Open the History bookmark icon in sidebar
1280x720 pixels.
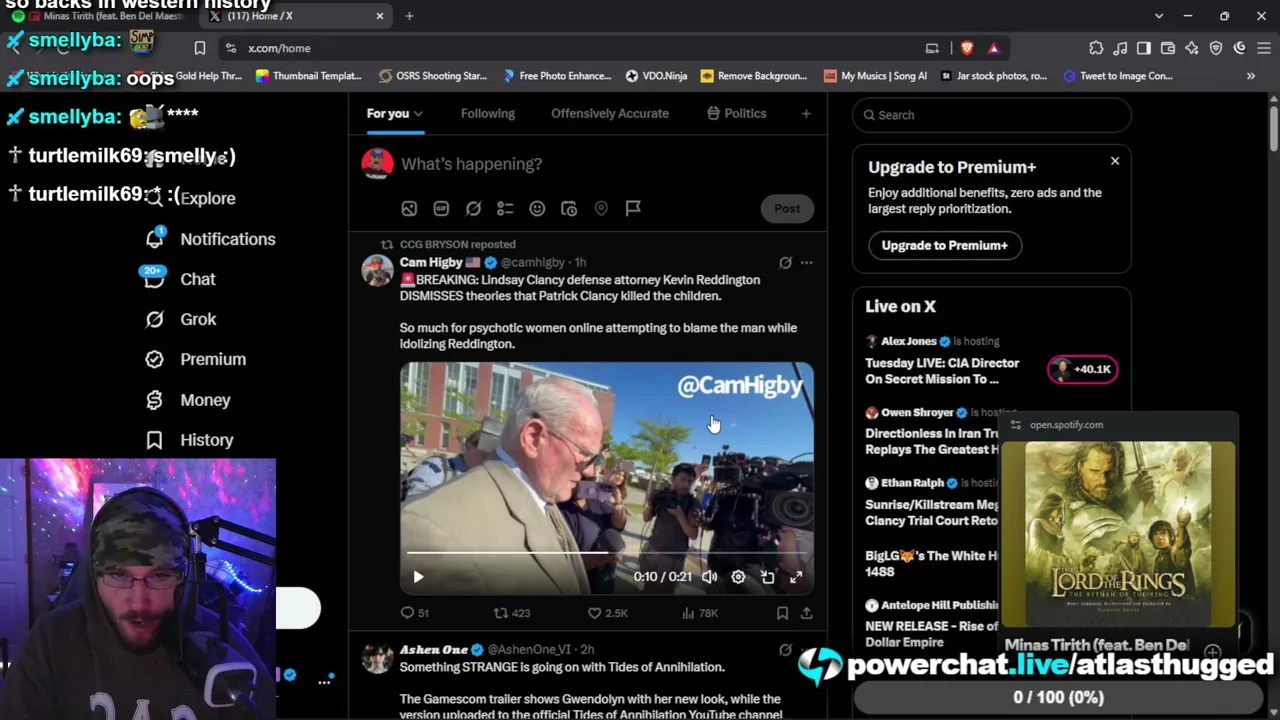point(154,440)
